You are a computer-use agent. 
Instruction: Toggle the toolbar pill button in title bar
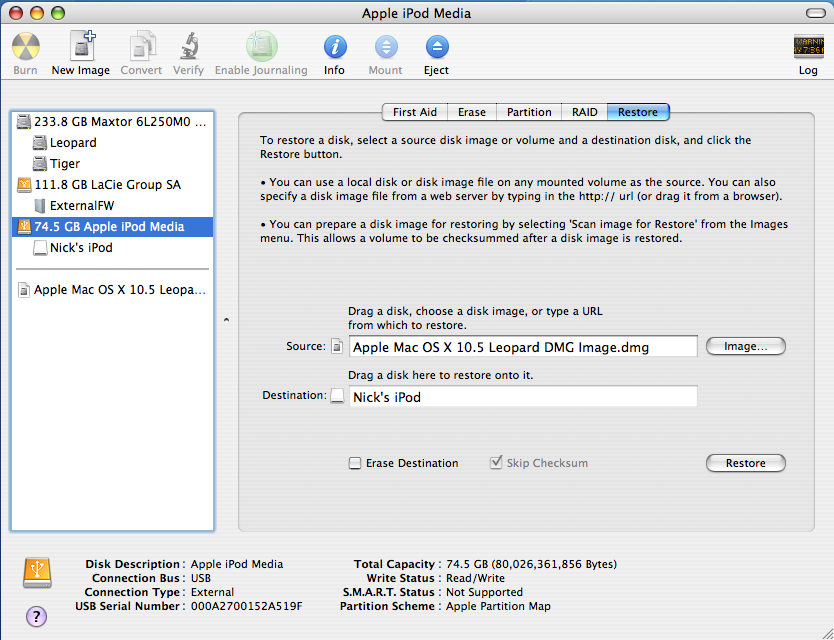[815, 13]
